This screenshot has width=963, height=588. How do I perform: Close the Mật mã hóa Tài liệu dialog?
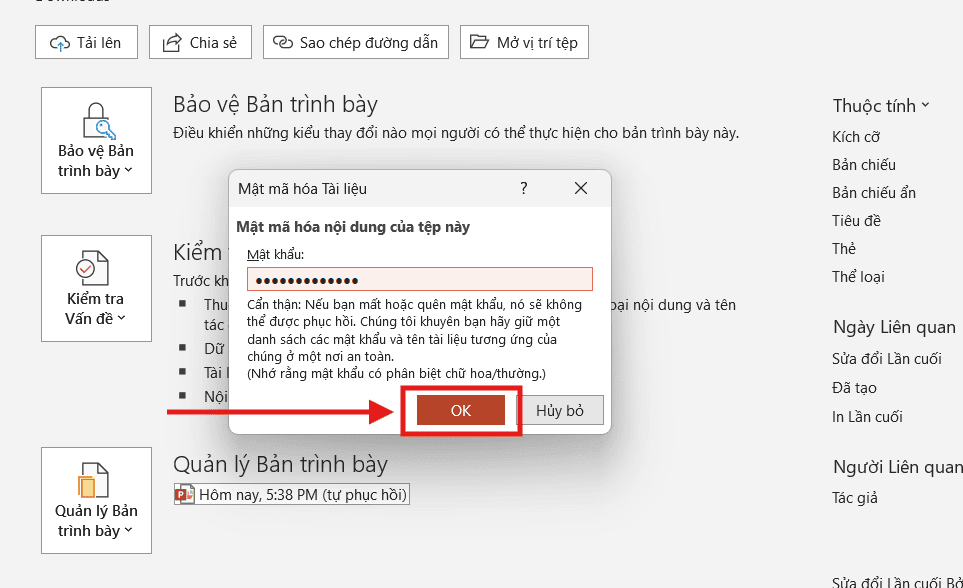[x=580, y=188]
